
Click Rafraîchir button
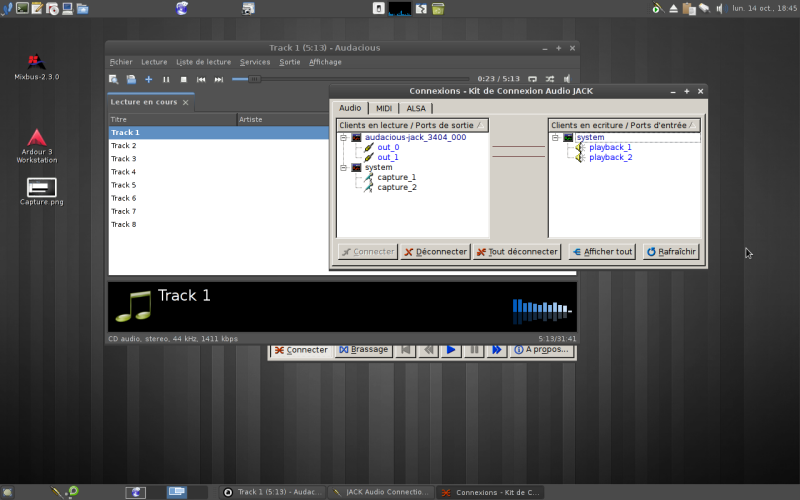click(x=671, y=252)
